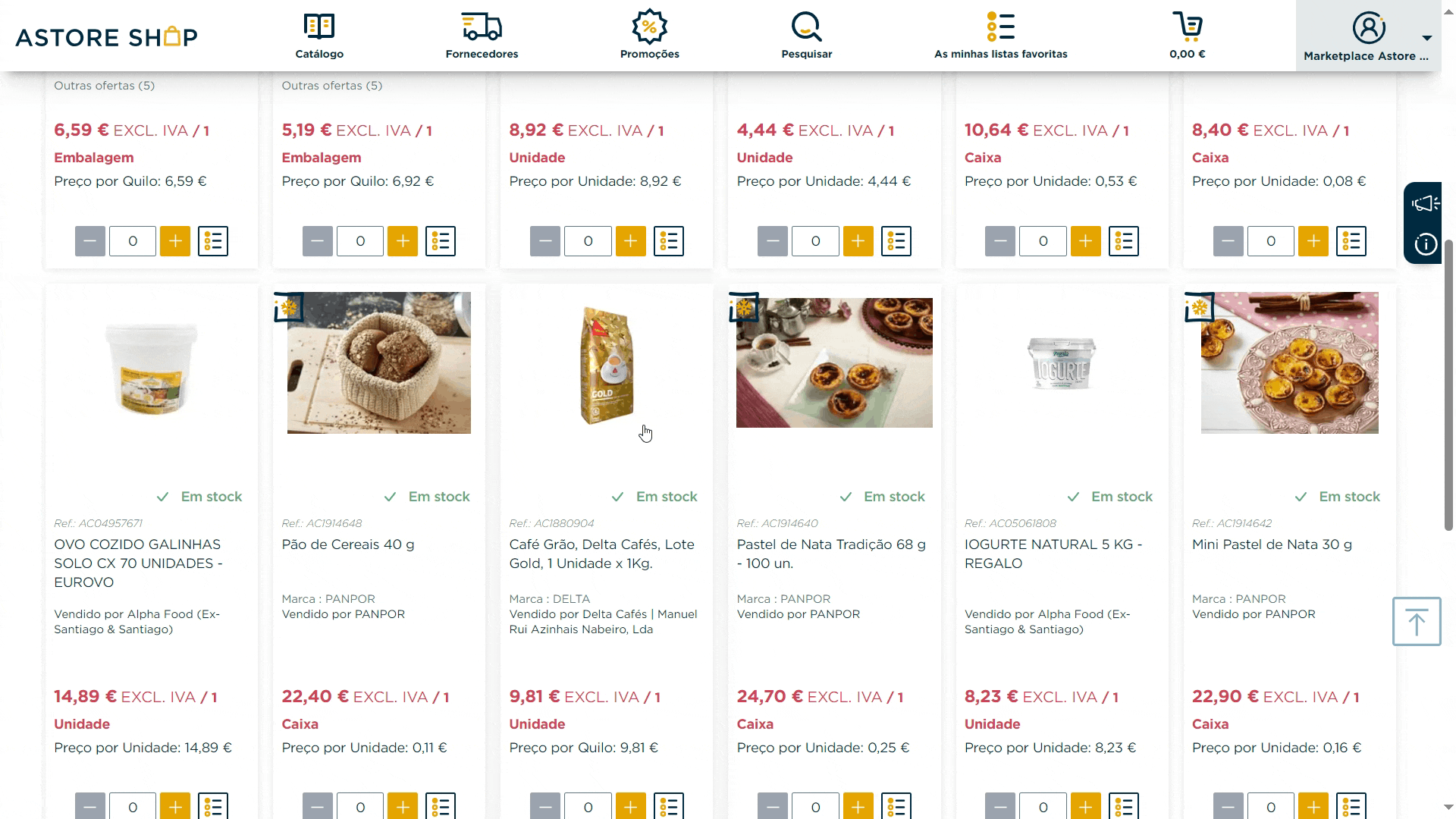The image size is (1456, 819).
Task: Increase quantity for IOGURTE 8,23 € product
Action: pos(1086,806)
